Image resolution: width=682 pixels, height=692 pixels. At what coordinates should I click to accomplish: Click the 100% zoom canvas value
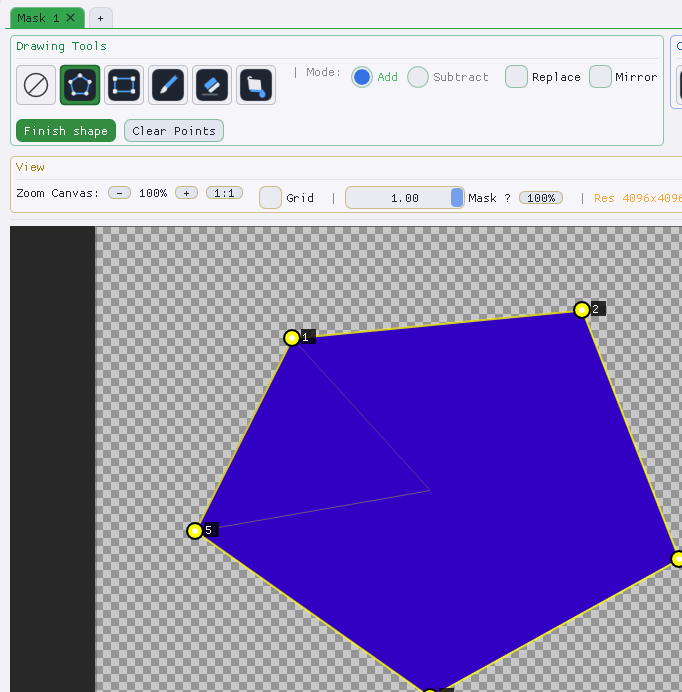(x=153, y=193)
